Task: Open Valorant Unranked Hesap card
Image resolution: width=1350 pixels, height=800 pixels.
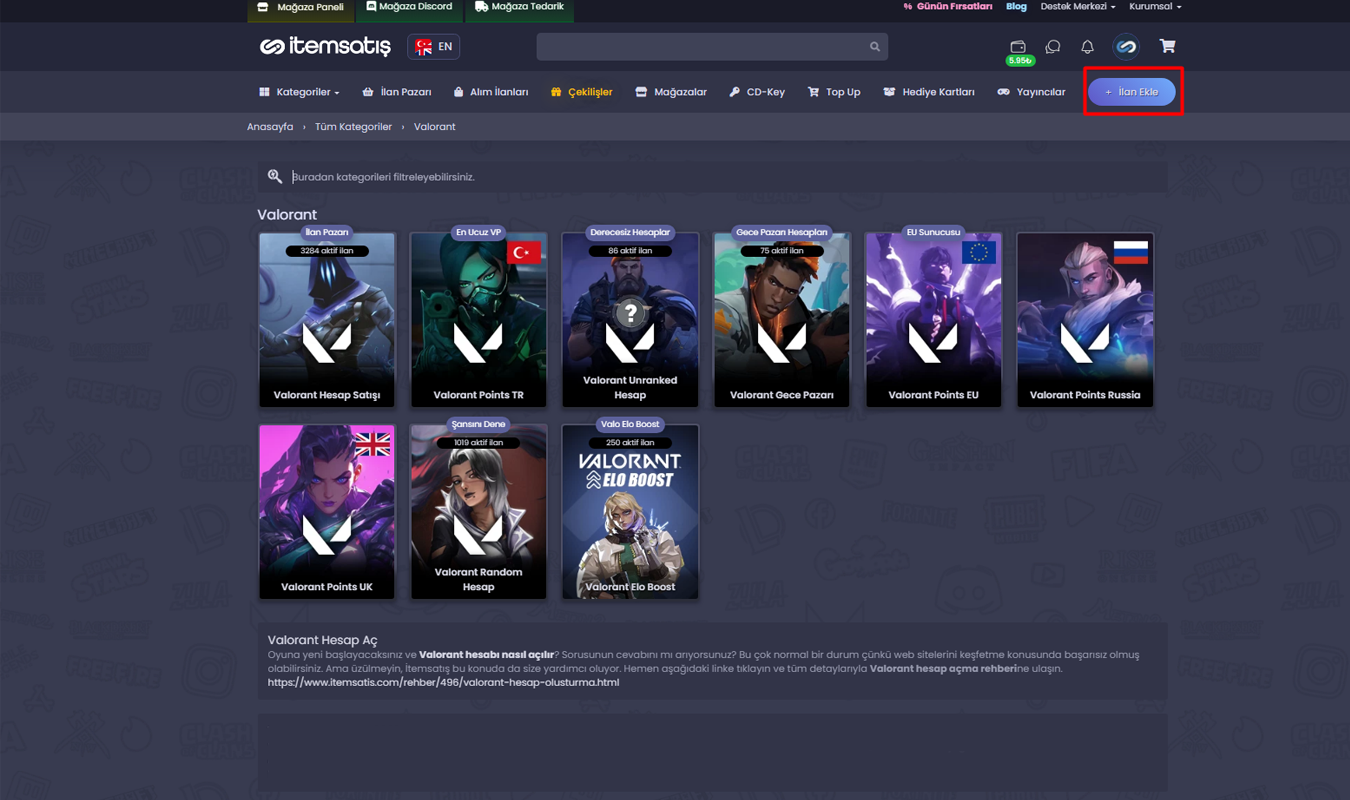Action: coord(630,320)
